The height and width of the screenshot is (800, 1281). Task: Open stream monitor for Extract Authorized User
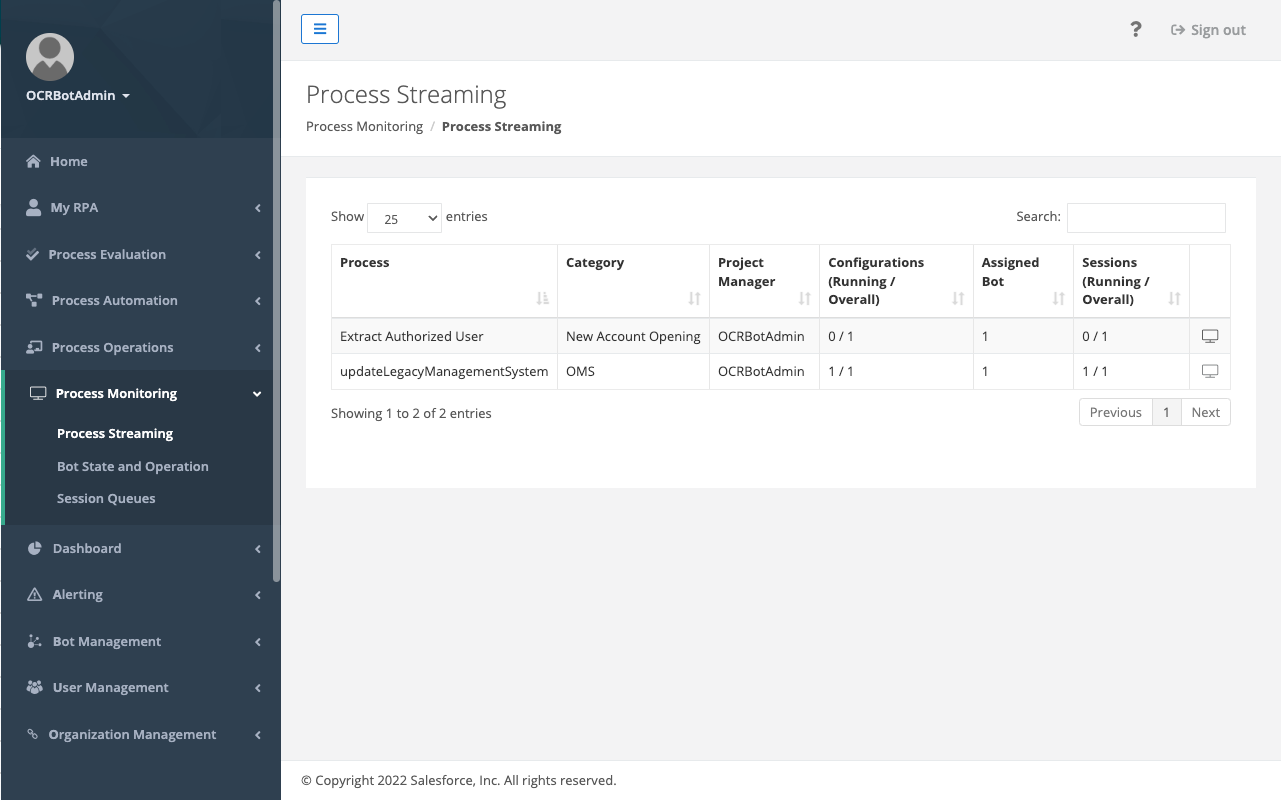click(x=1209, y=336)
